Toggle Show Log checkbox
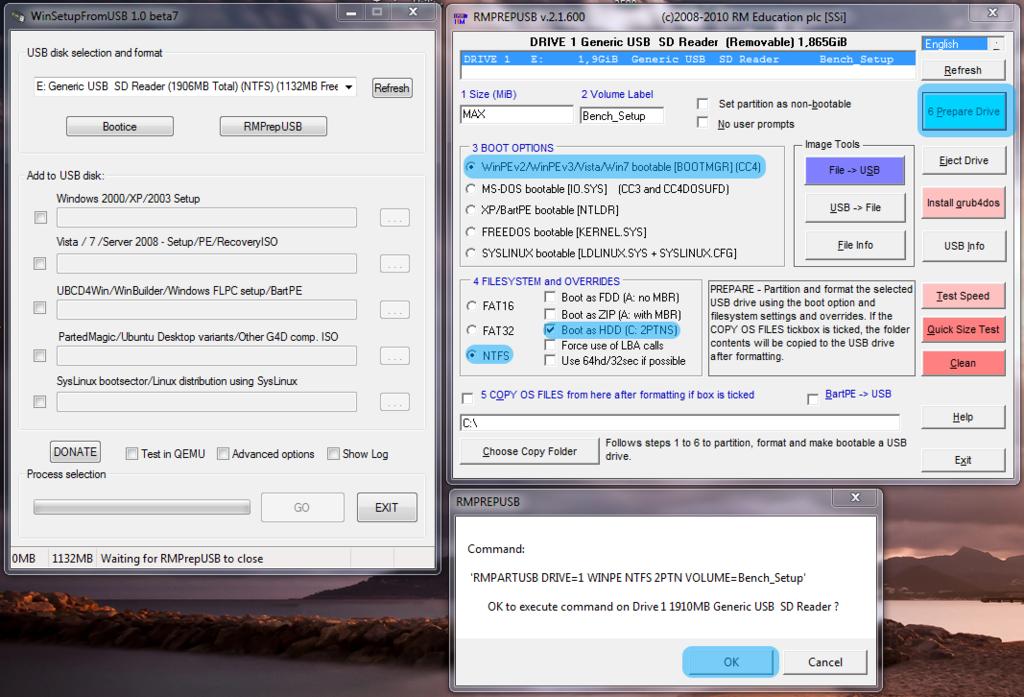This screenshot has height=697, width=1024. coord(334,453)
